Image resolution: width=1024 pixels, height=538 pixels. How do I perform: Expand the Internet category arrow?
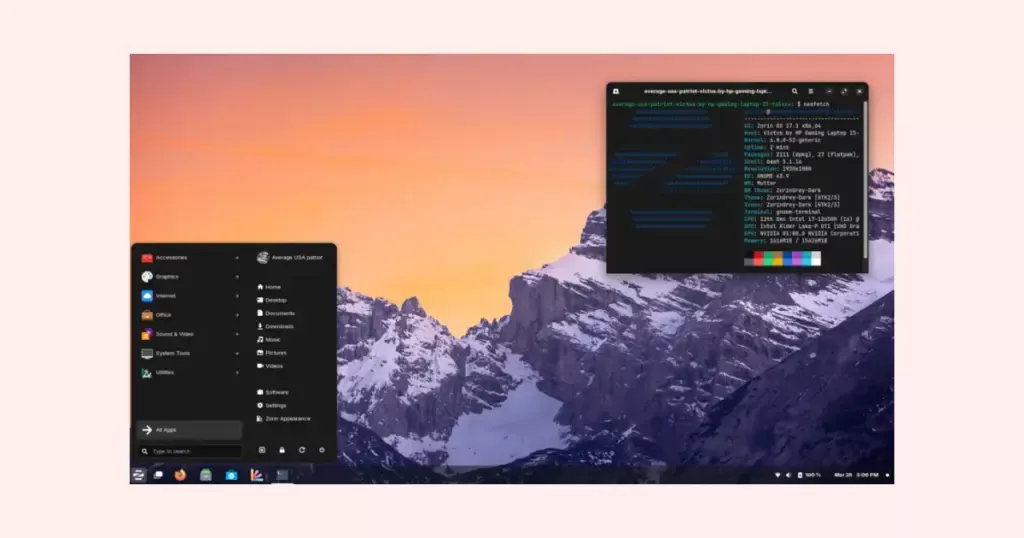coord(237,296)
